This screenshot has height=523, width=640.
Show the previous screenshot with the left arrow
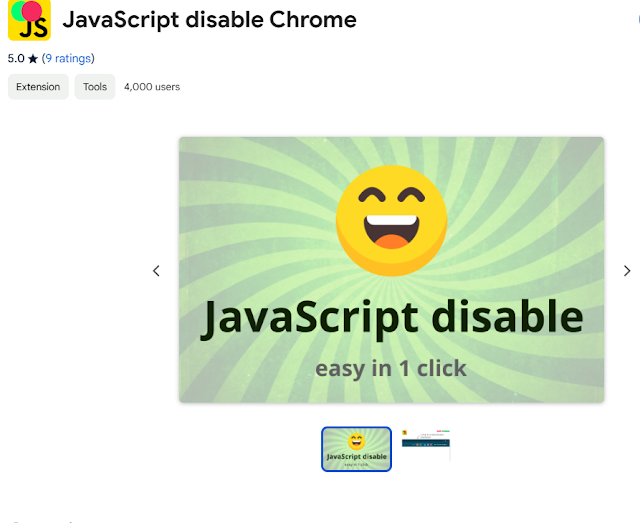[156, 271]
